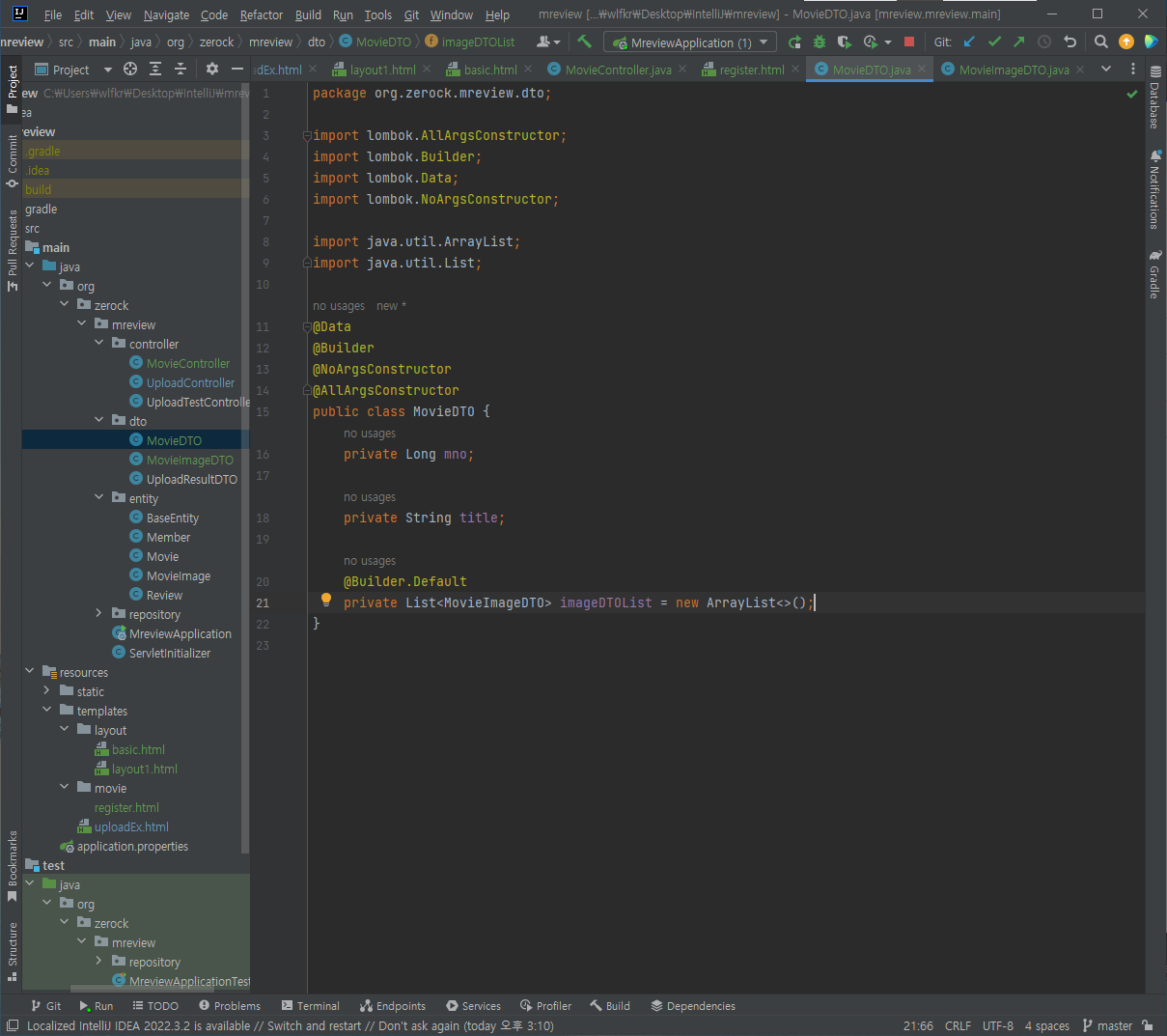
Task: Open the Navigate menu
Action: click(166, 14)
